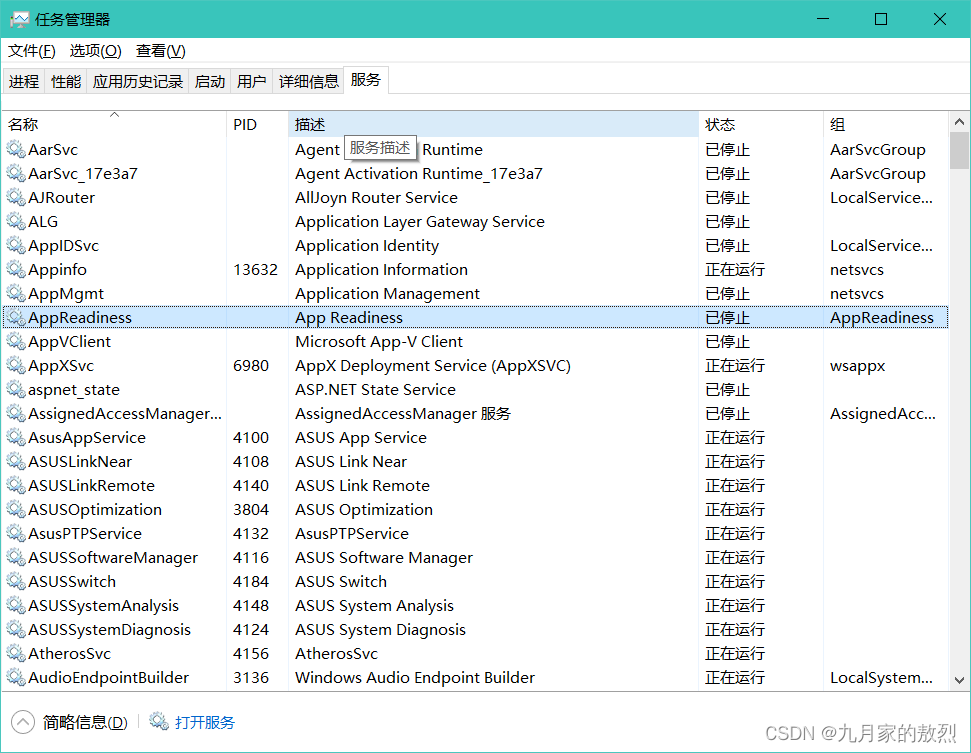Click the AarSvc_17e3a7 service gear icon

click(16, 173)
